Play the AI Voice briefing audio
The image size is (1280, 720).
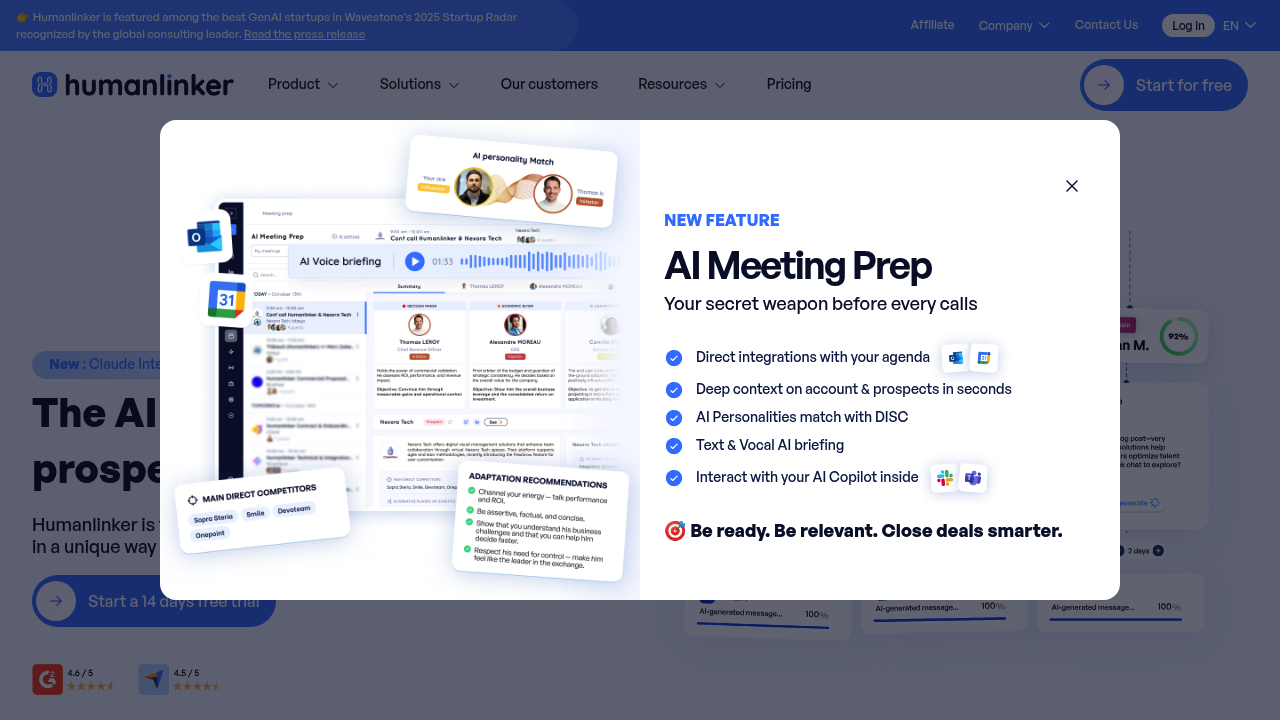(414, 261)
